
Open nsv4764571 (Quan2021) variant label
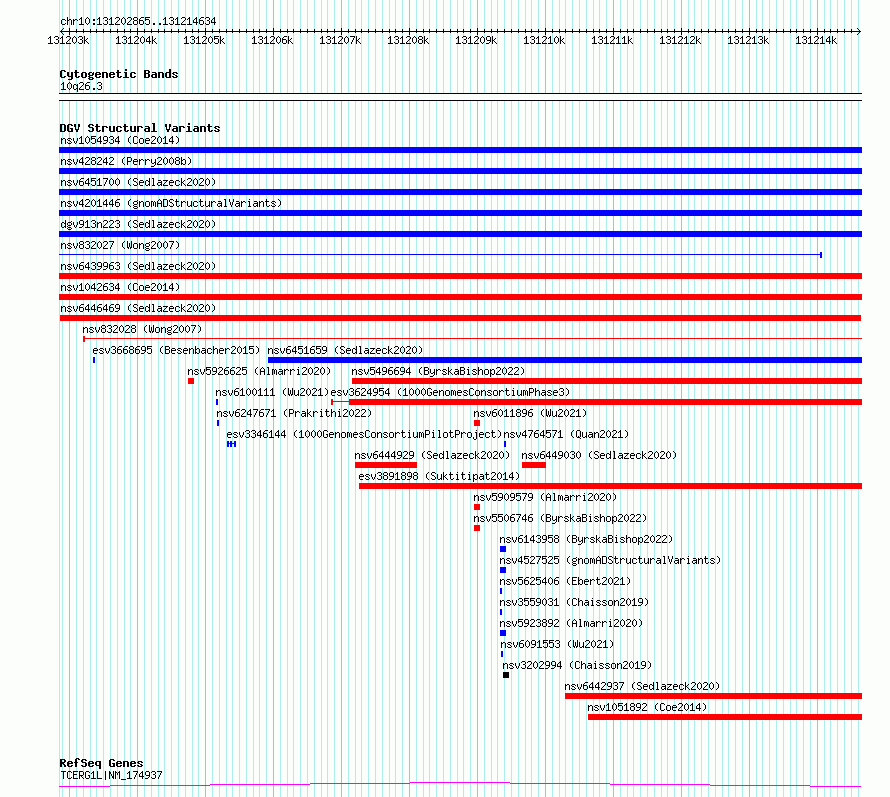pos(566,434)
